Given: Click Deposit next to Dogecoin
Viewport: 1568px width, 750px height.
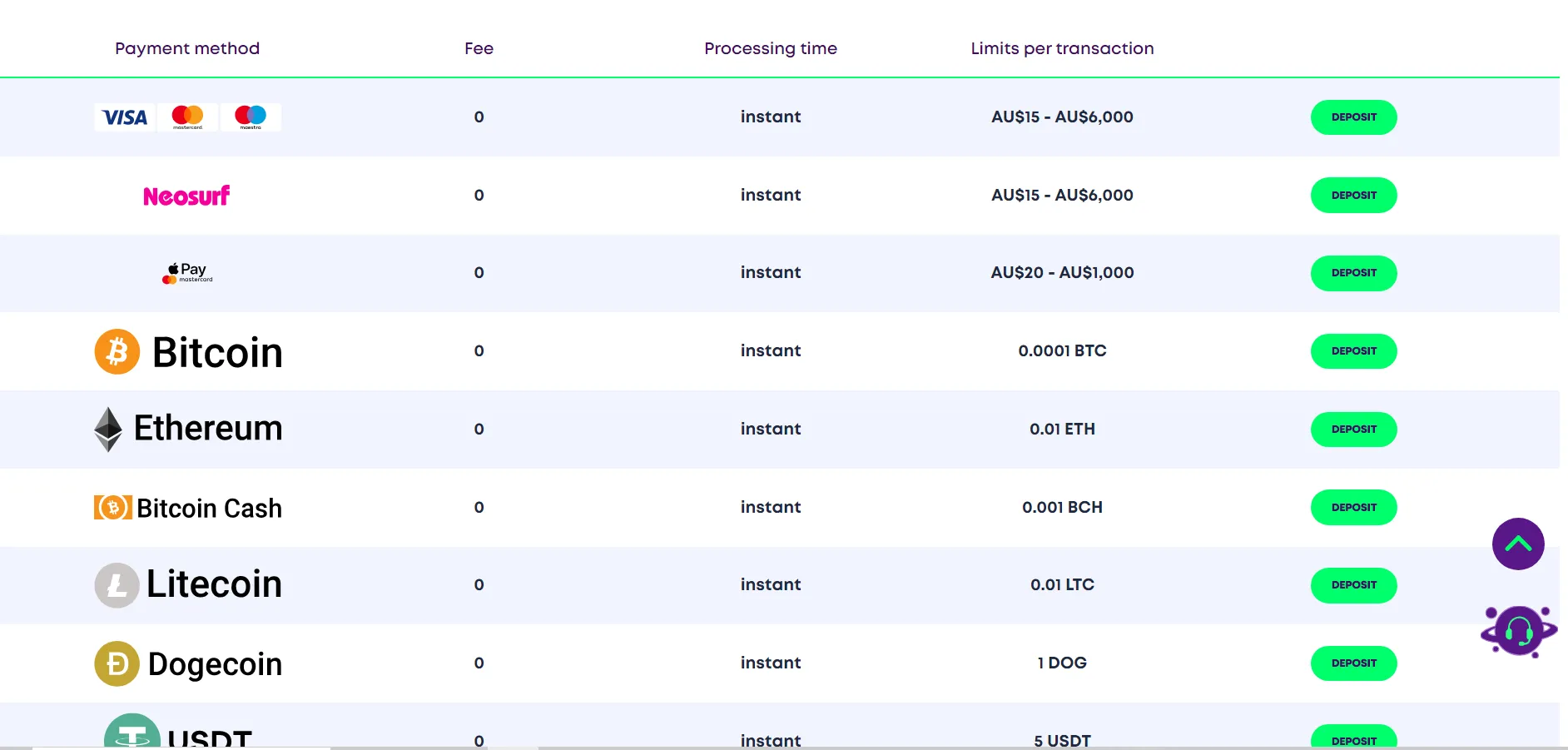Looking at the screenshot, I should point(1353,663).
